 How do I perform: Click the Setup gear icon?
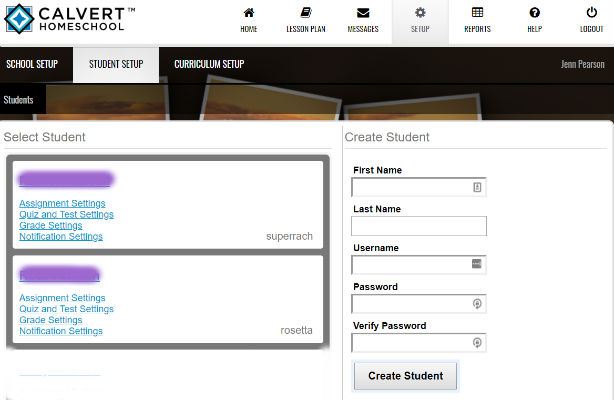pyautogui.click(x=420, y=13)
